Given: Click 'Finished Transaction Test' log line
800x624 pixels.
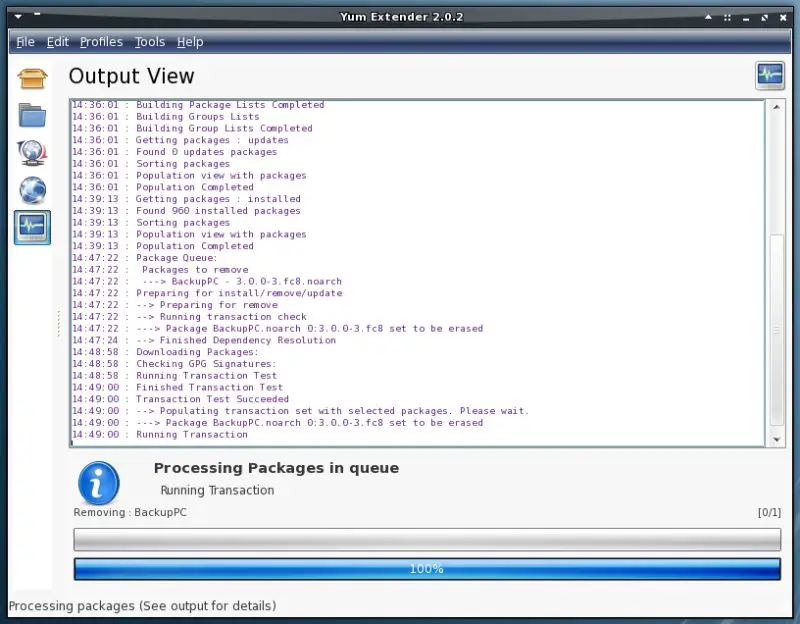Looking at the screenshot, I should click(177, 387).
